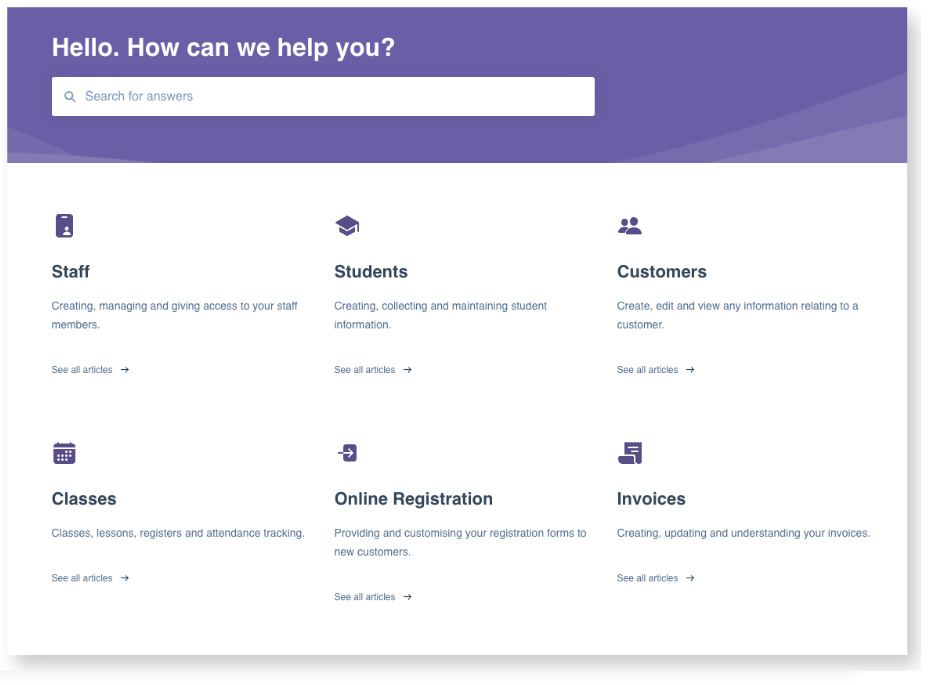
Task: Click the calendar icon above Classes
Action: 64,453
